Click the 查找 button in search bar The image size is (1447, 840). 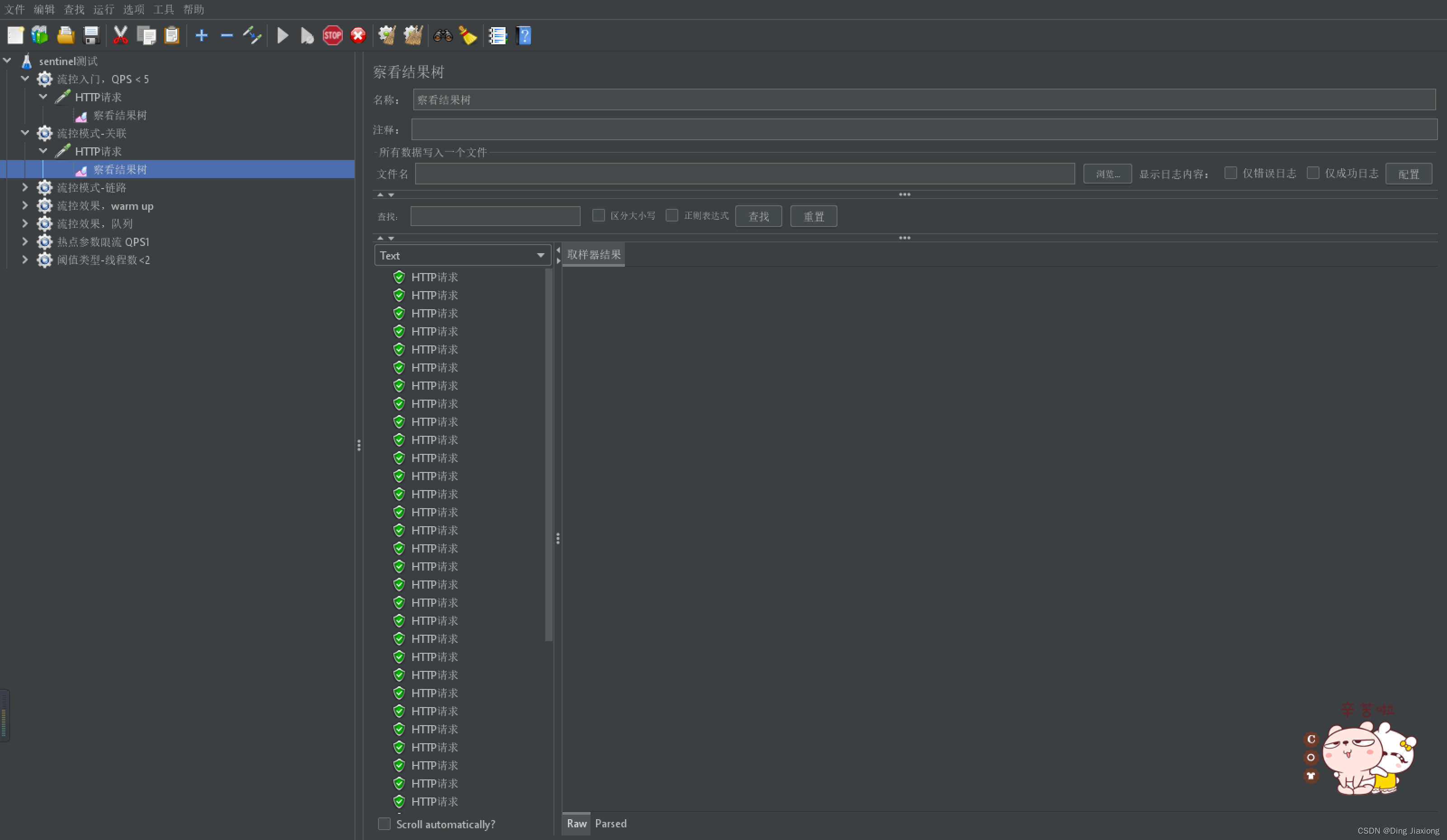(x=760, y=215)
